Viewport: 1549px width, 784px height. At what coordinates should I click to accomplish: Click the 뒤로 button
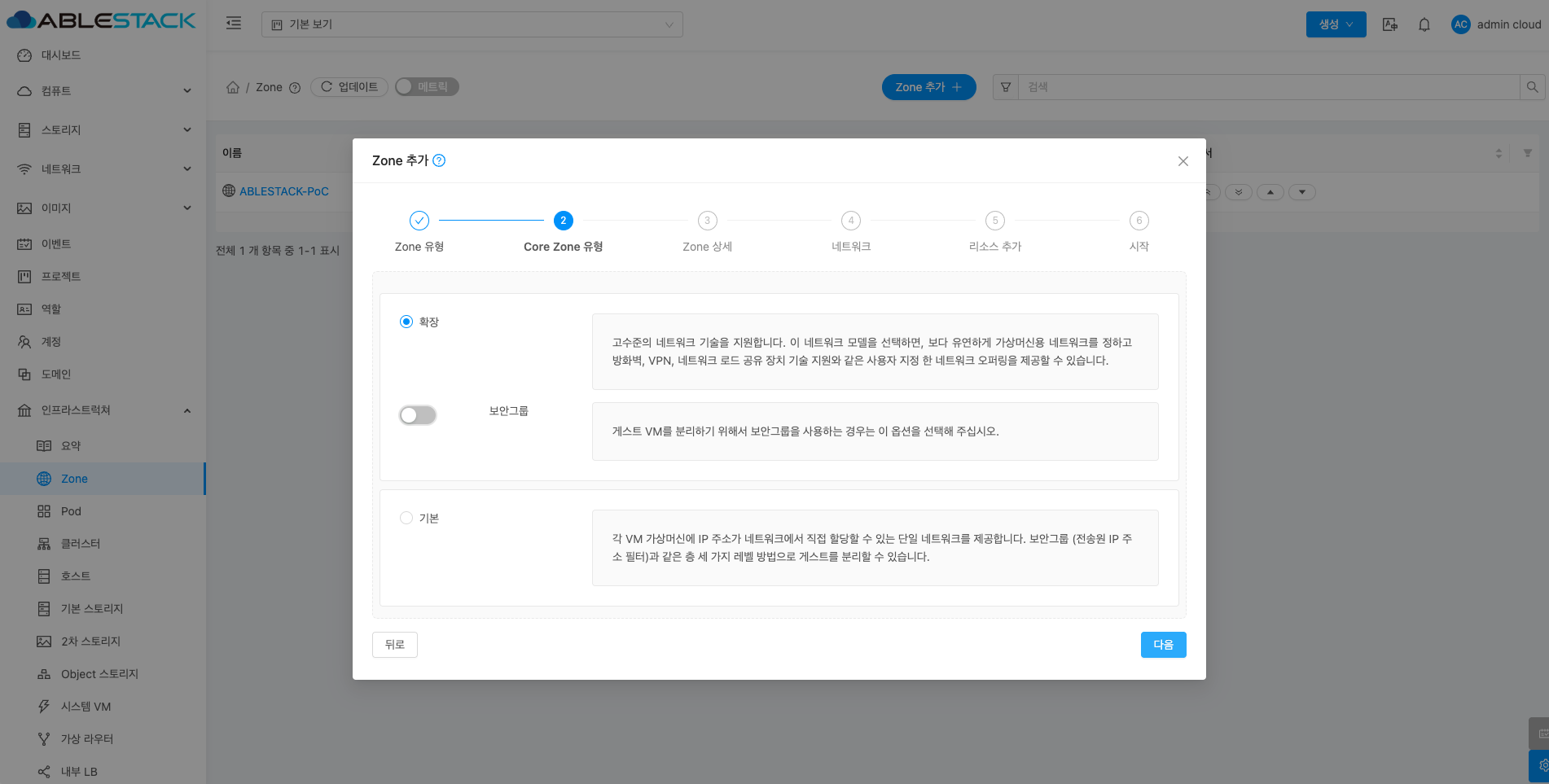pyautogui.click(x=395, y=645)
